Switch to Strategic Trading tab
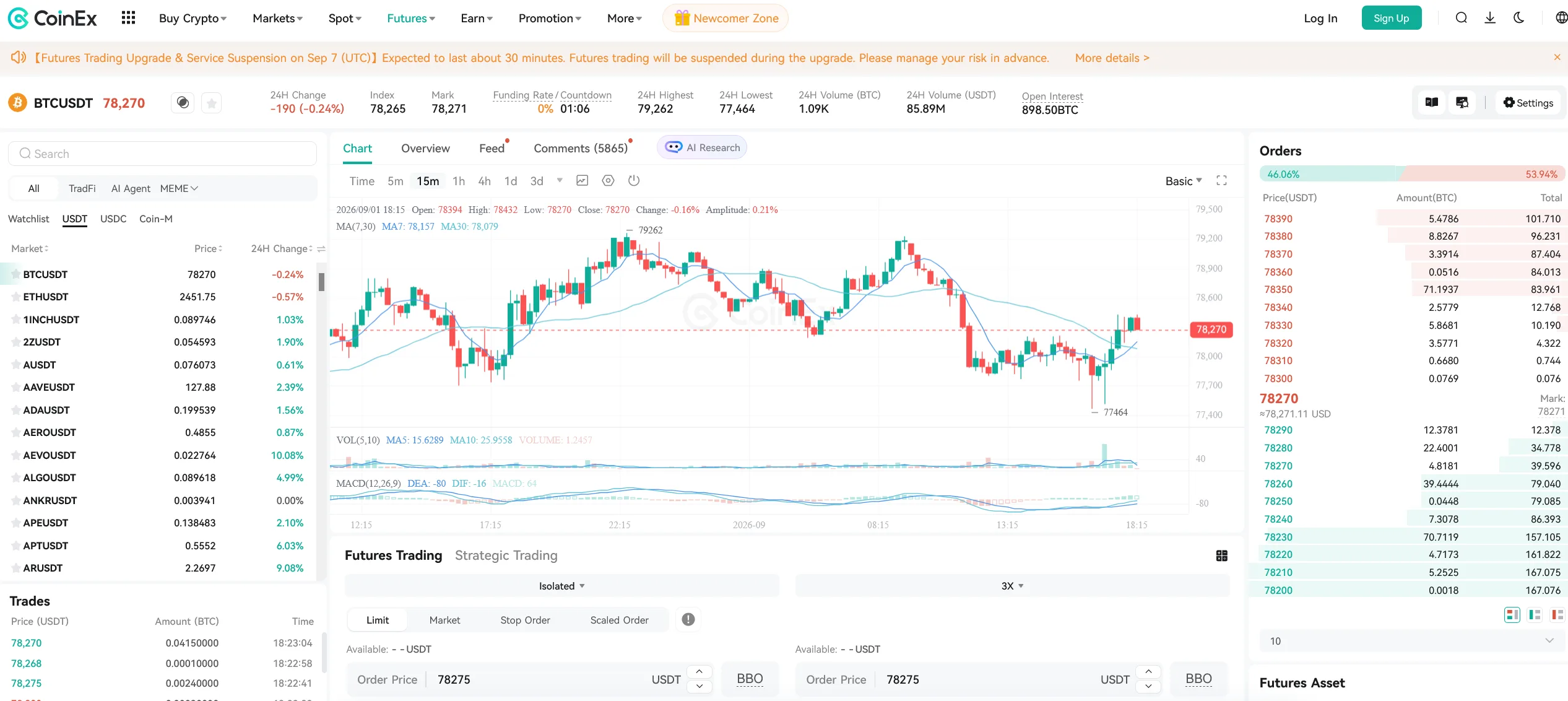Screen dimensions: 1568x701 506,555
